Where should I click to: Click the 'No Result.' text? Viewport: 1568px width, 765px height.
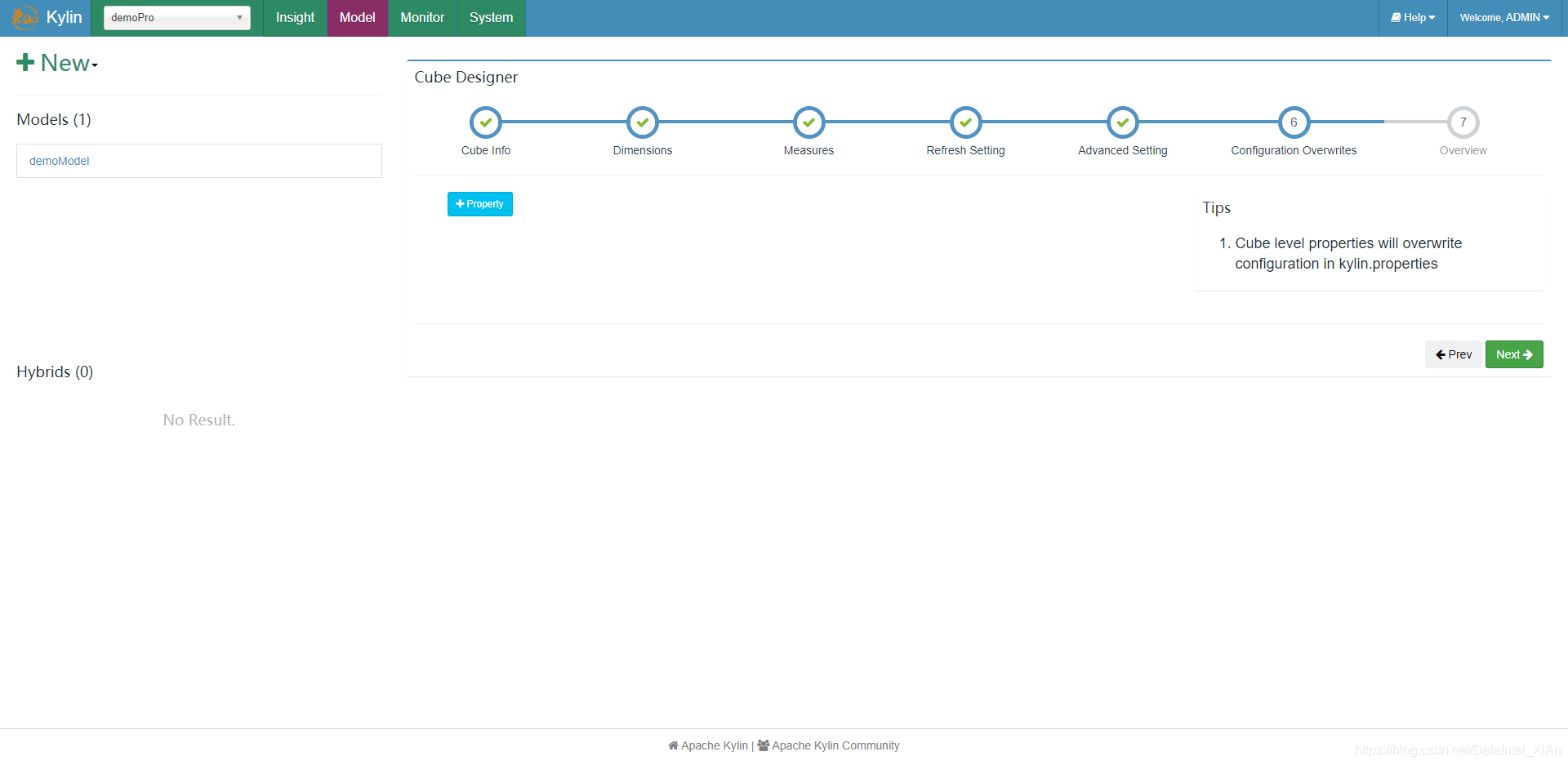199,420
